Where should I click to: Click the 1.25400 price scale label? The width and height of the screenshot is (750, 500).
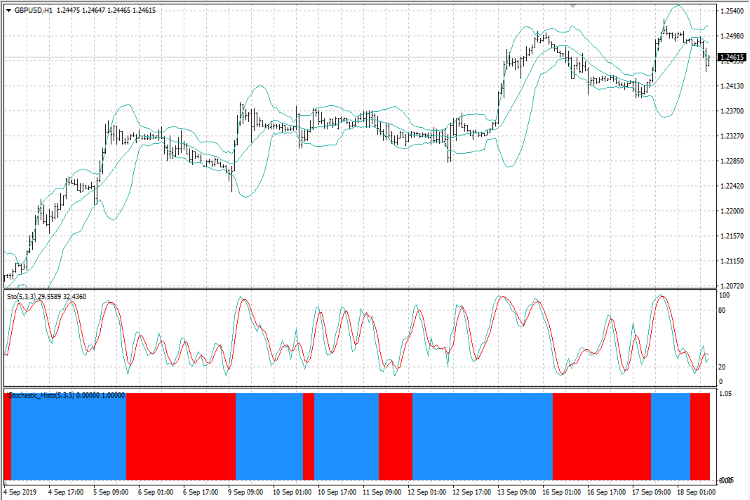pos(732,11)
